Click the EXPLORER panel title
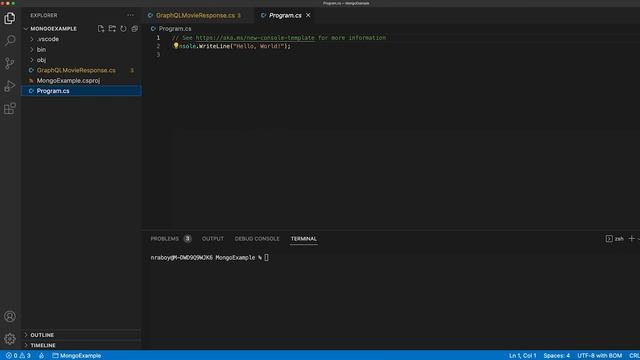This screenshot has height=360, width=640. tap(44, 15)
